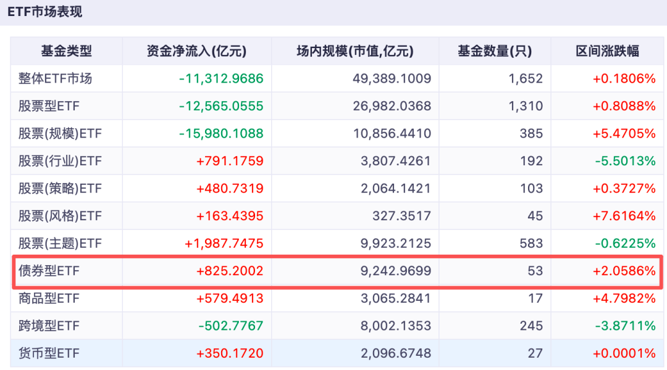667x370 pixels.
Task: Select the 股票型ETF row label
Action: 48,106
